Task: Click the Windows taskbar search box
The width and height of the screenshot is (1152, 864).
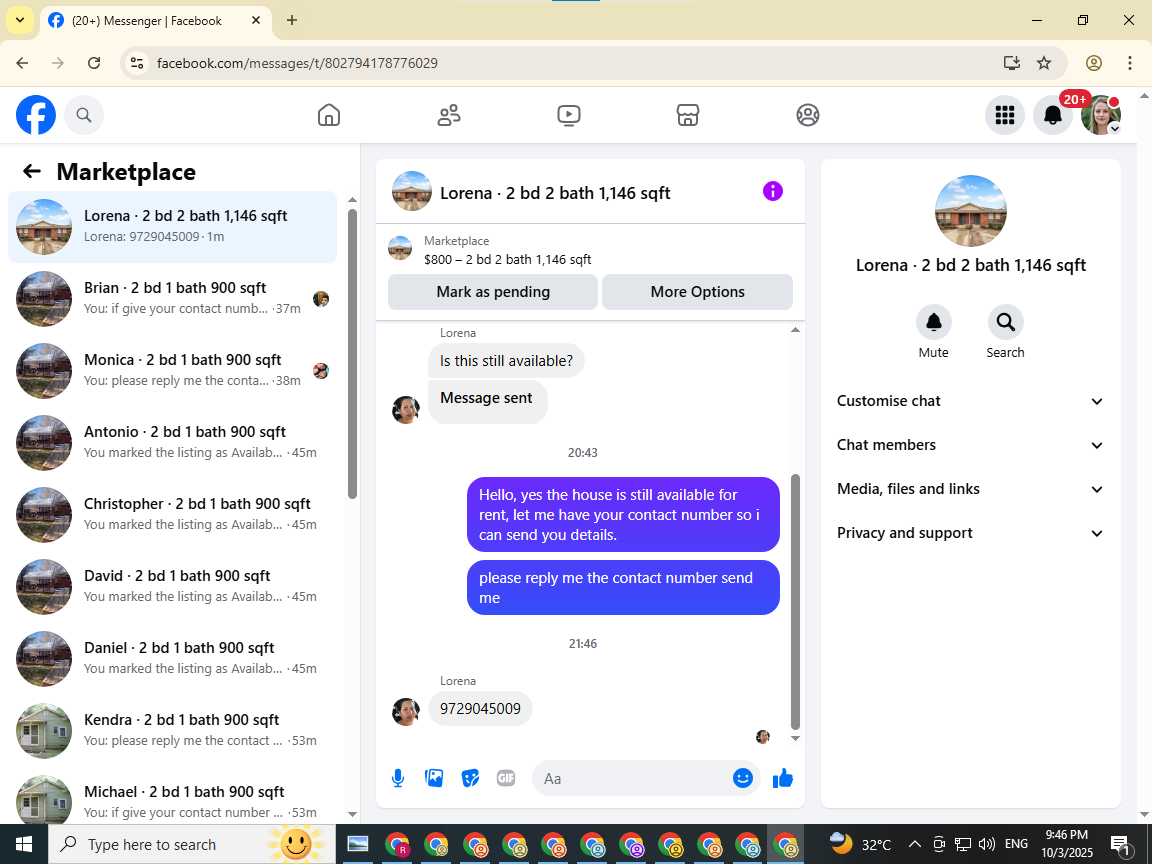Action: click(192, 844)
